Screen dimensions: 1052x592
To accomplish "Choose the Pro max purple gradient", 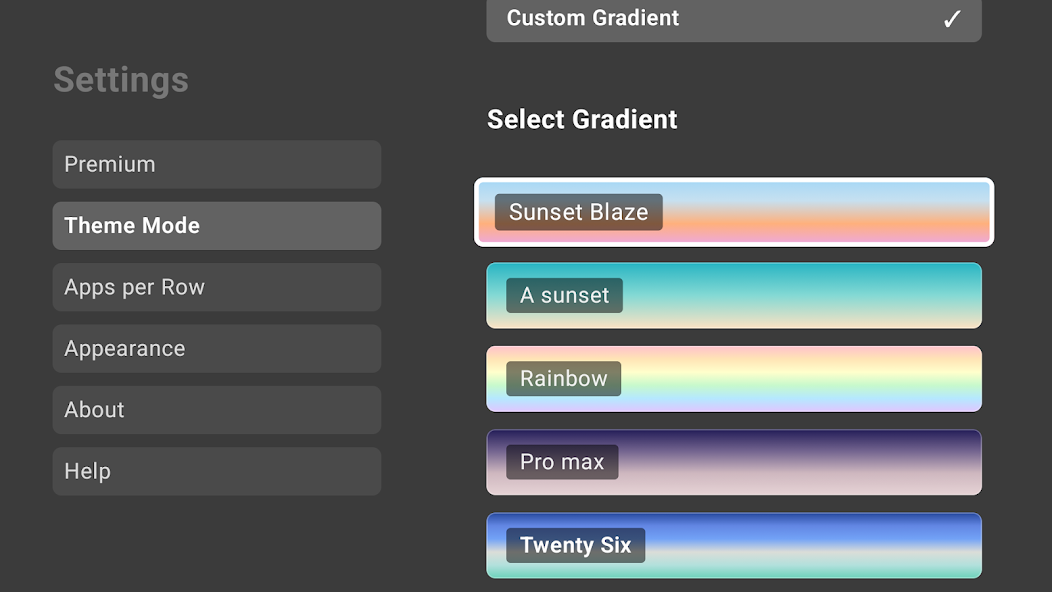I will coord(800,462).
